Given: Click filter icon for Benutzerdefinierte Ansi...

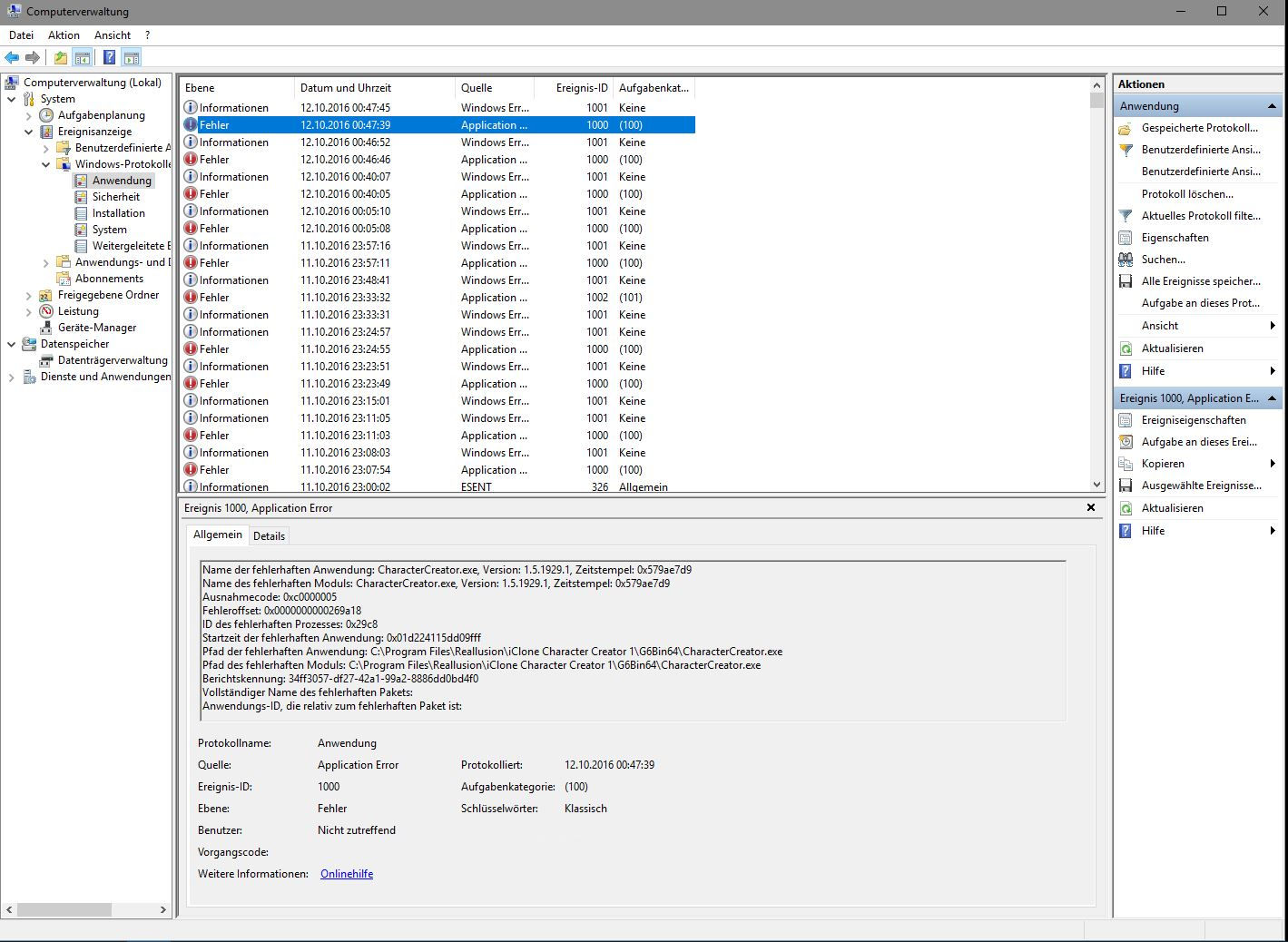Looking at the screenshot, I should [1126, 150].
